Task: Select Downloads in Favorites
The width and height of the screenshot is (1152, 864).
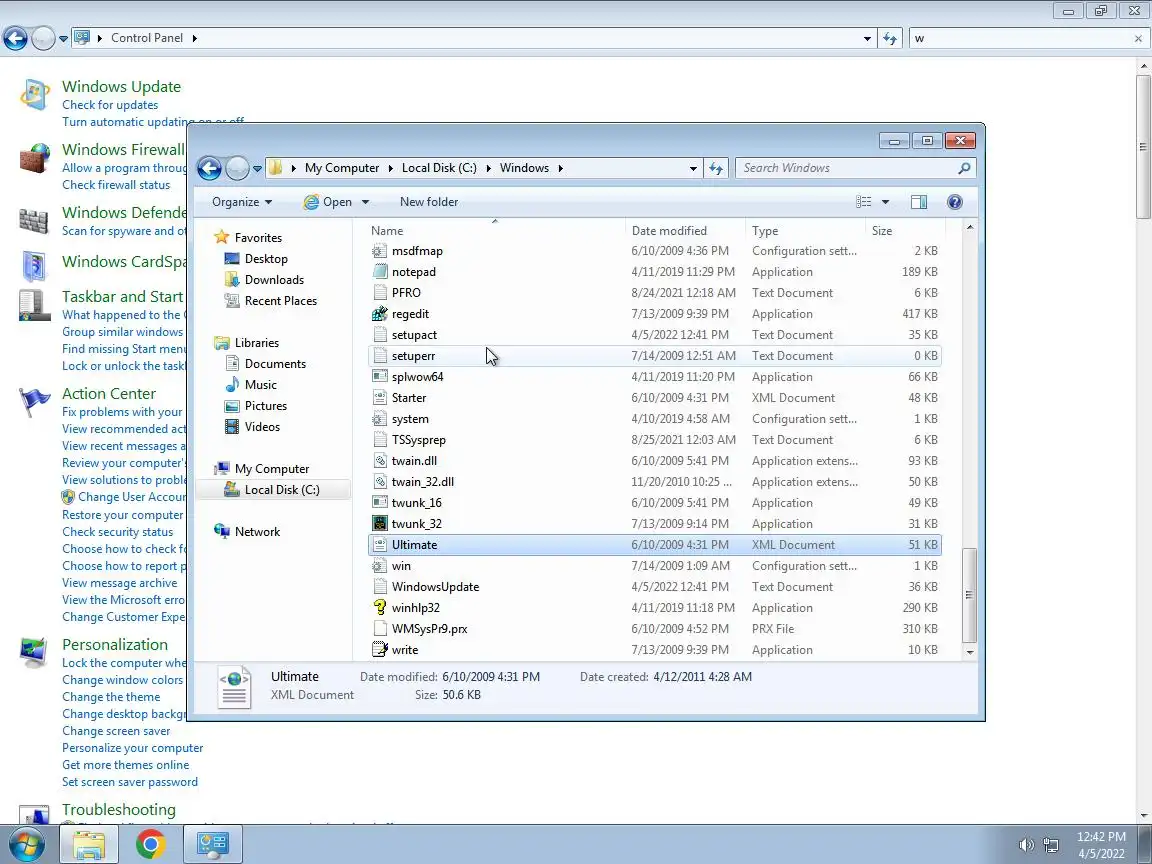Action: [x=274, y=280]
